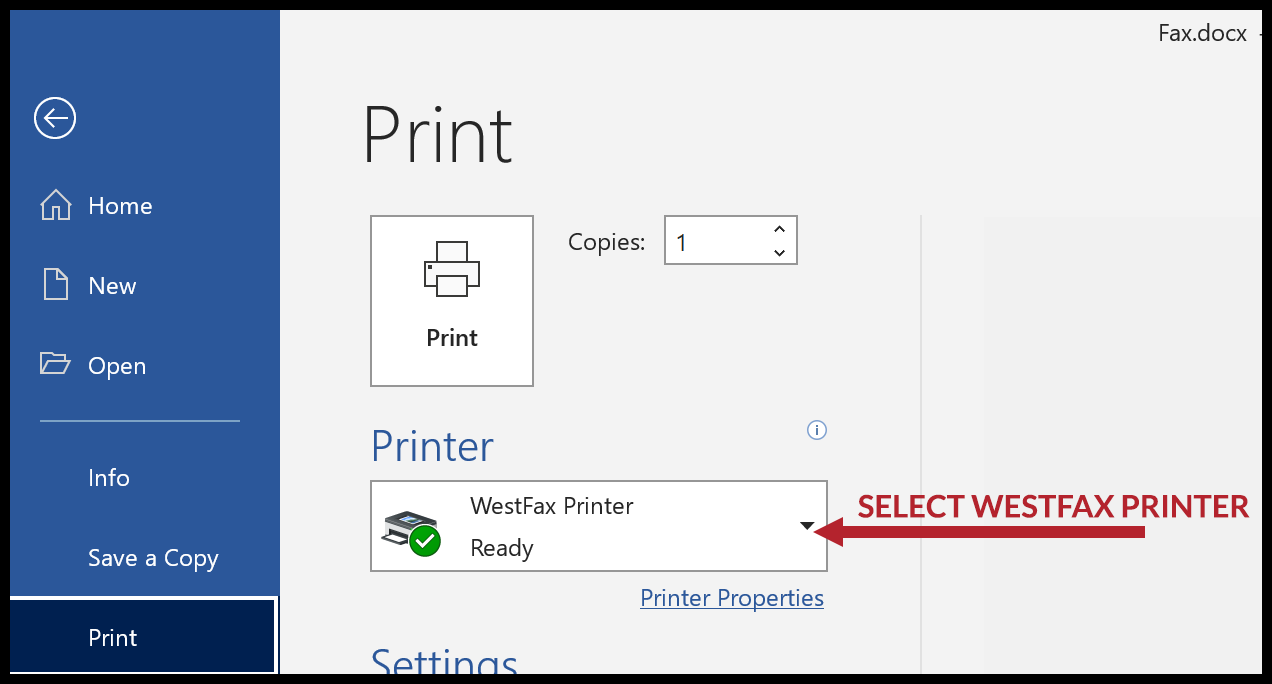
Task: Click the large Print button
Action: click(451, 300)
